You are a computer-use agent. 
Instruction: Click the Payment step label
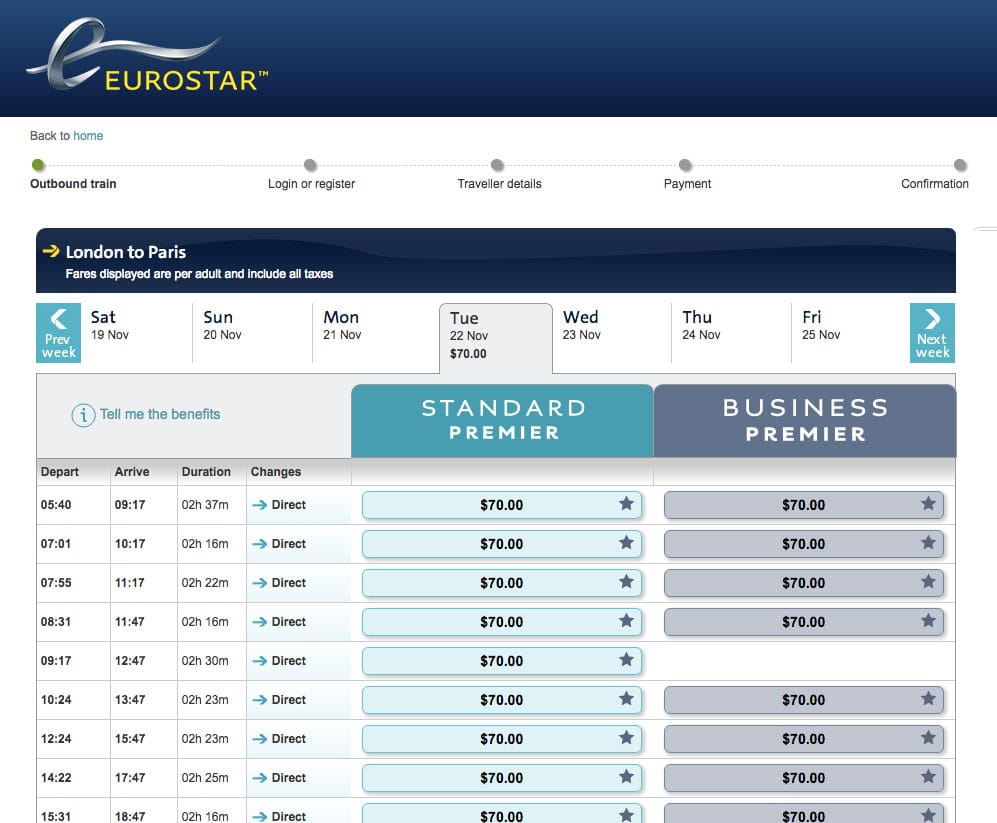point(687,184)
